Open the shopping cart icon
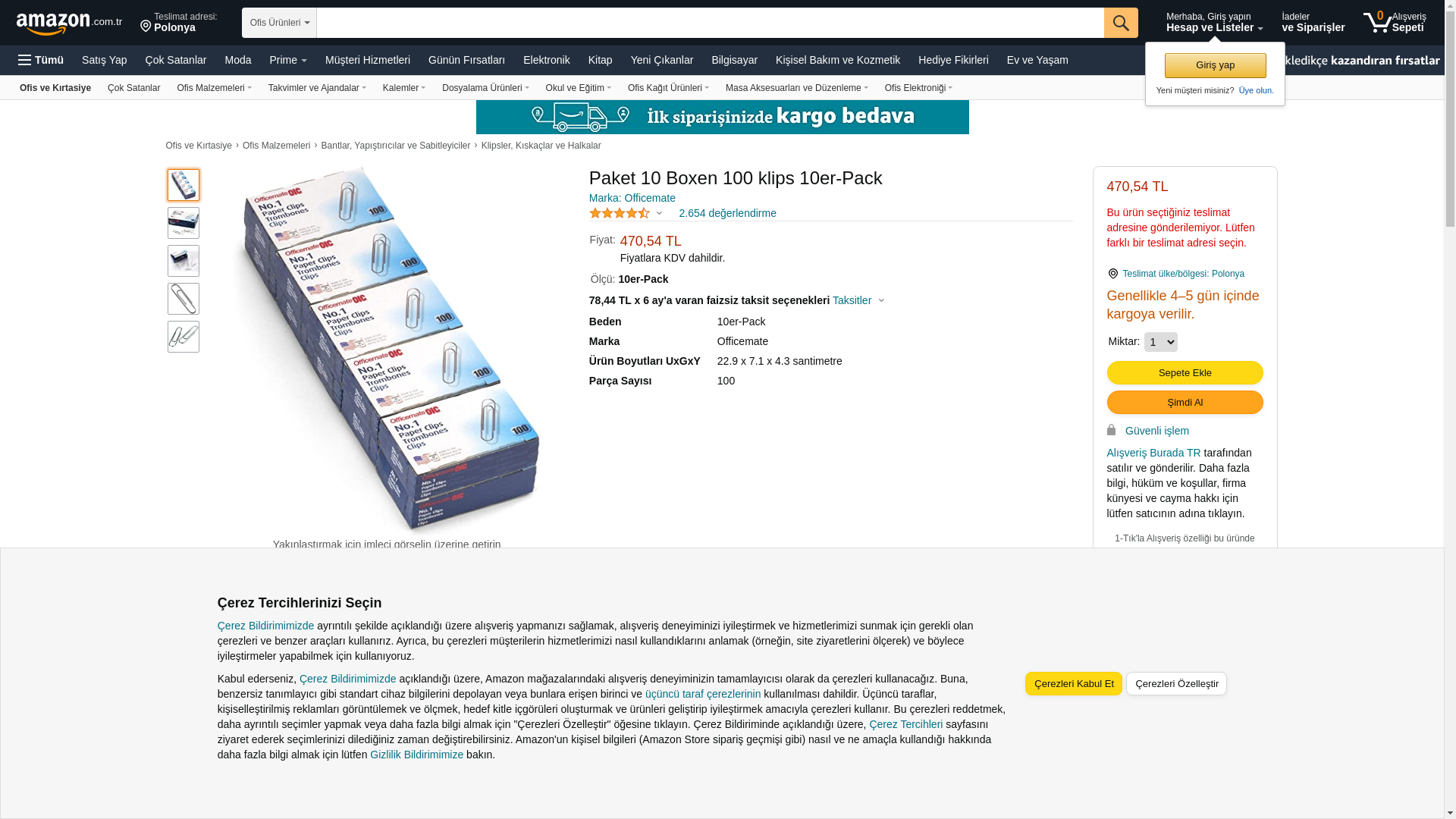 (x=1377, y=22)
